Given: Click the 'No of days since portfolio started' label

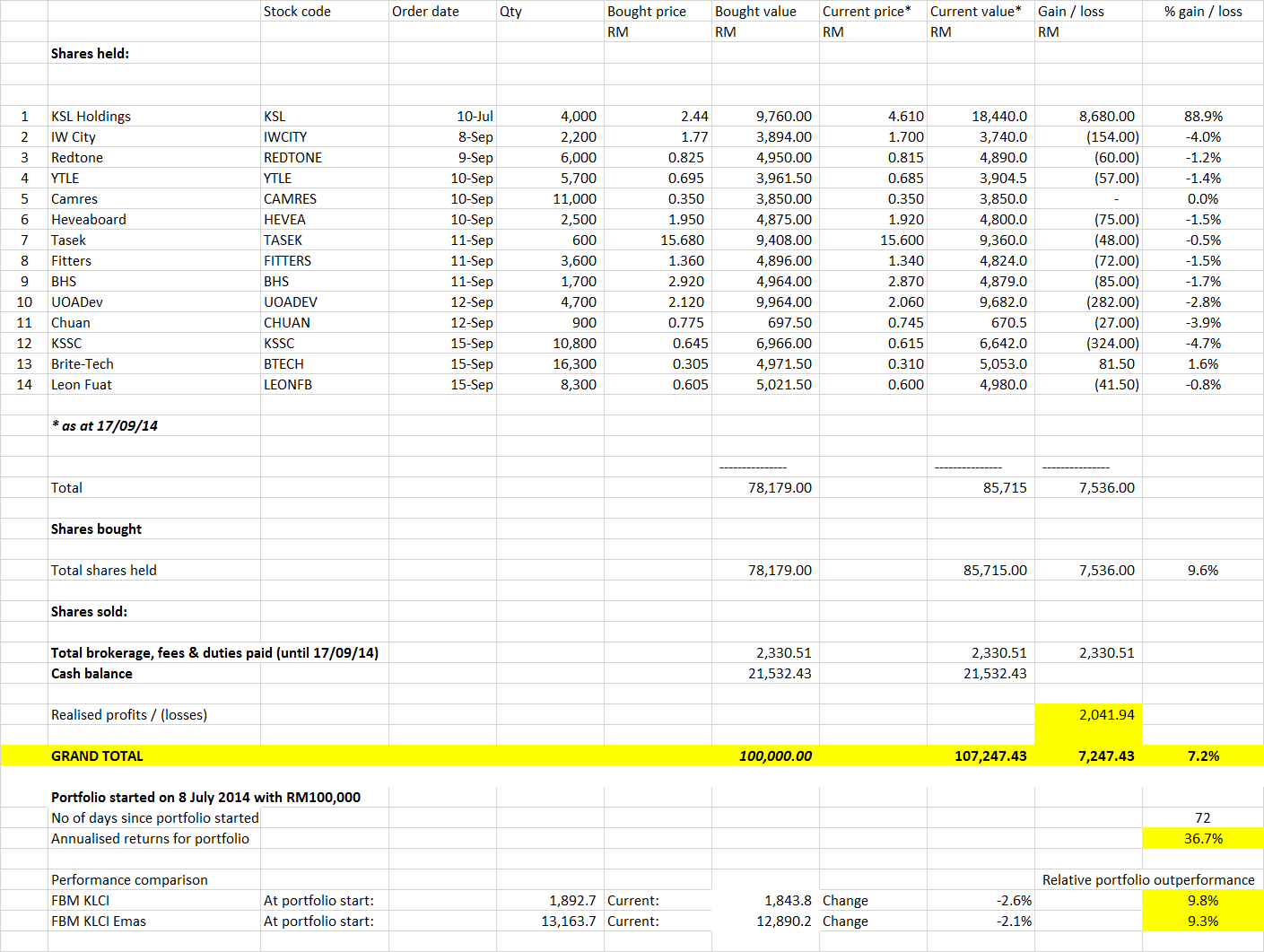Looking at the screenshot, I should pyautogui.click(x=154, y=818).
